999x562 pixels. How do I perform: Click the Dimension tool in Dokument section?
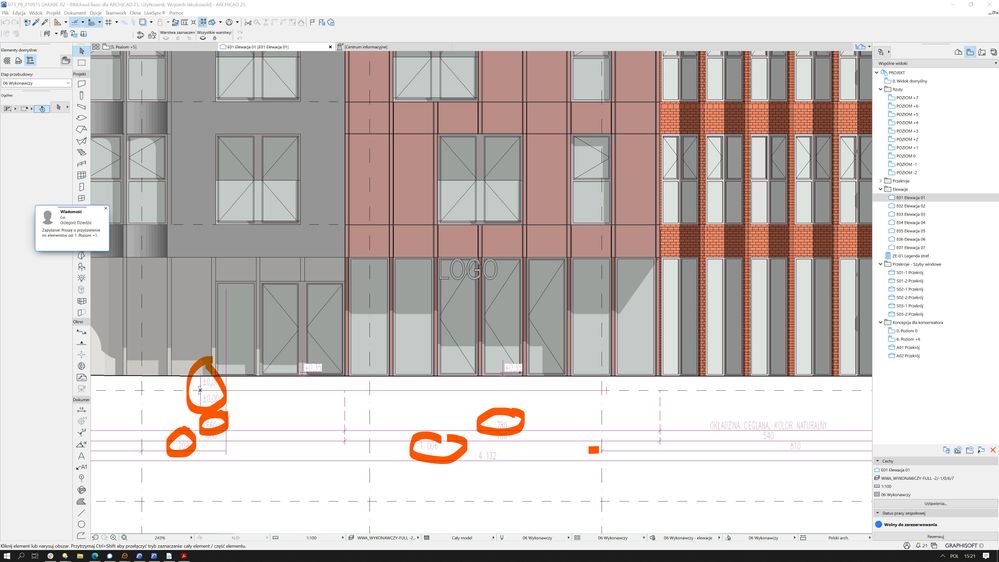81,410
